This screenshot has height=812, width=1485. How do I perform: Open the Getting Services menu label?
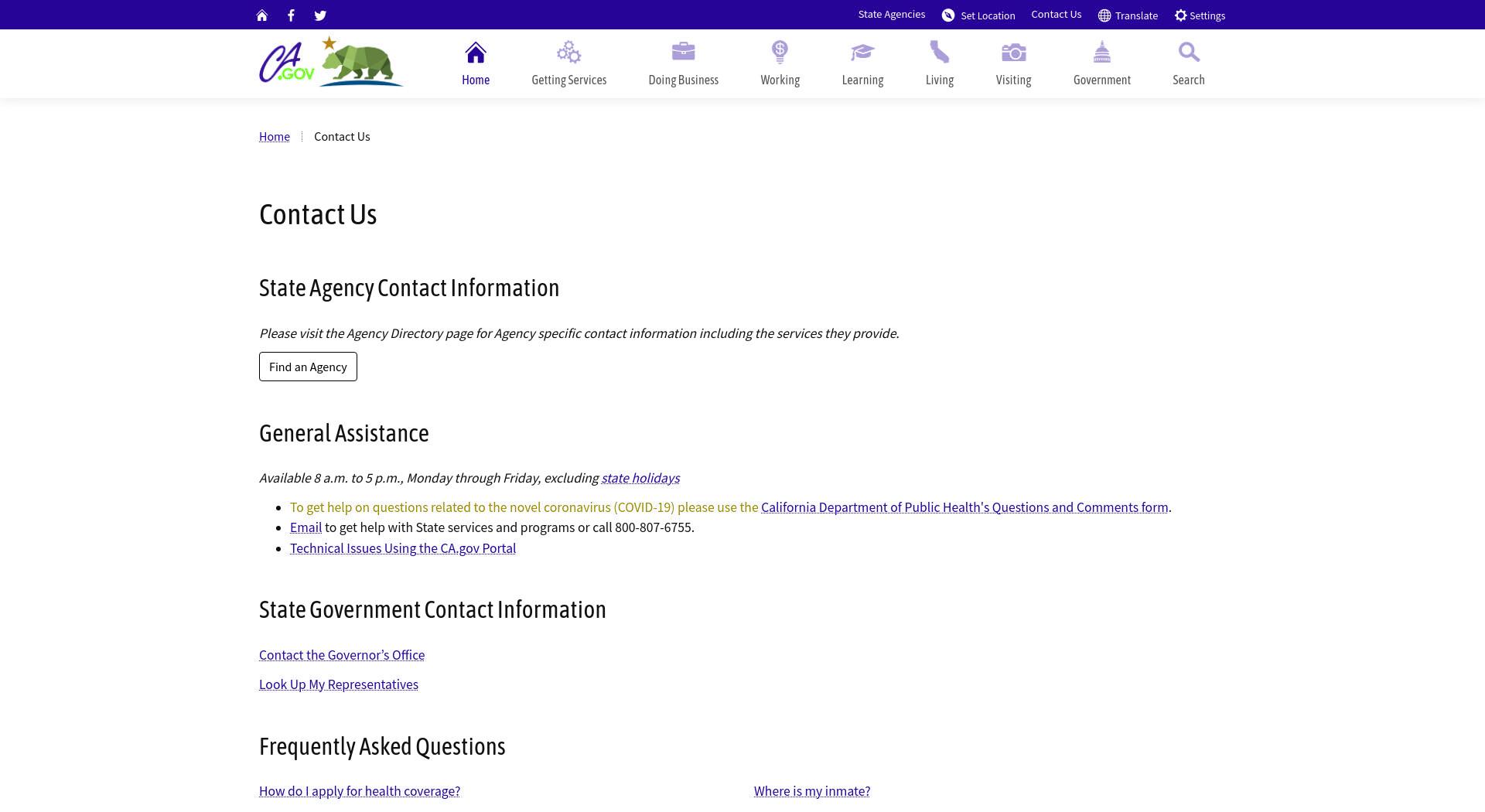point(569,80)
